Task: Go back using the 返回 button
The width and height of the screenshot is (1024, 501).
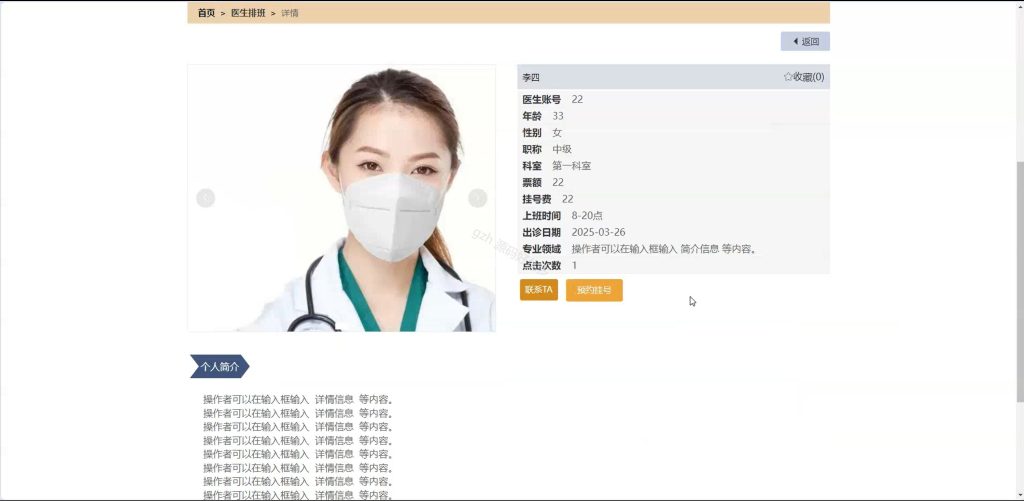Action: coord(805,41)
